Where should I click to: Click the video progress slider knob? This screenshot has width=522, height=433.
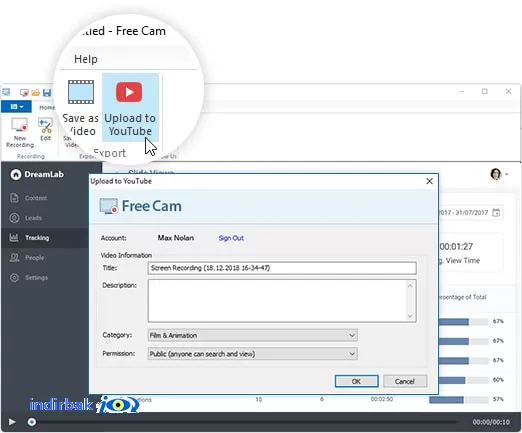(x=32, y=422)
